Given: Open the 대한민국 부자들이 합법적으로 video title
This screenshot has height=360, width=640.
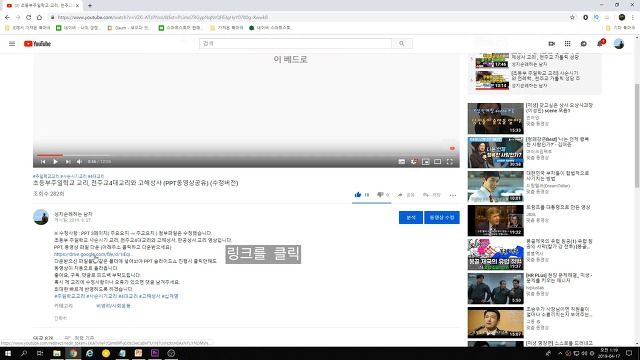Looking at the screenshot, I should tap(557, 176).
